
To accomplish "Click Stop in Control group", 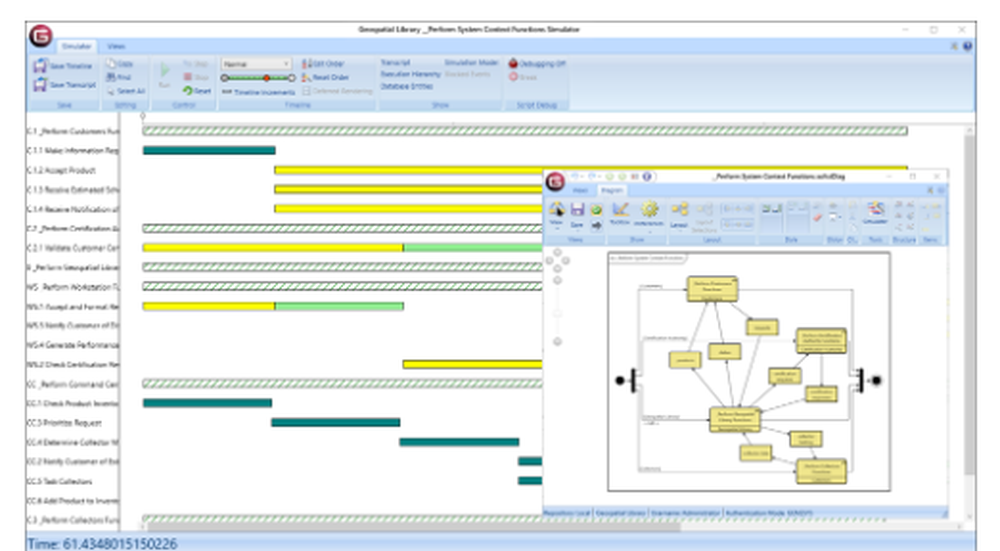I will [x=196, y=77].
